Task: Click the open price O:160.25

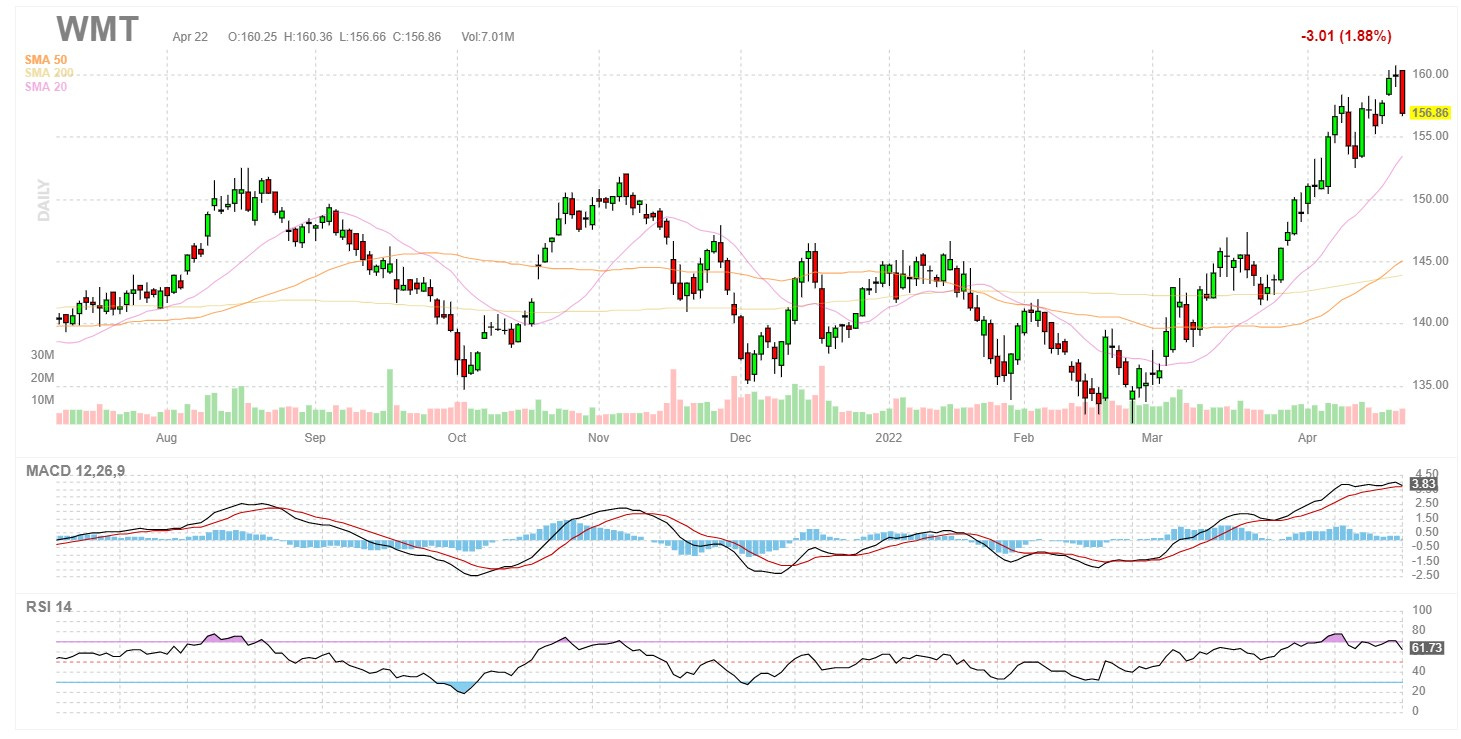Action: click(x=253, y=37)
